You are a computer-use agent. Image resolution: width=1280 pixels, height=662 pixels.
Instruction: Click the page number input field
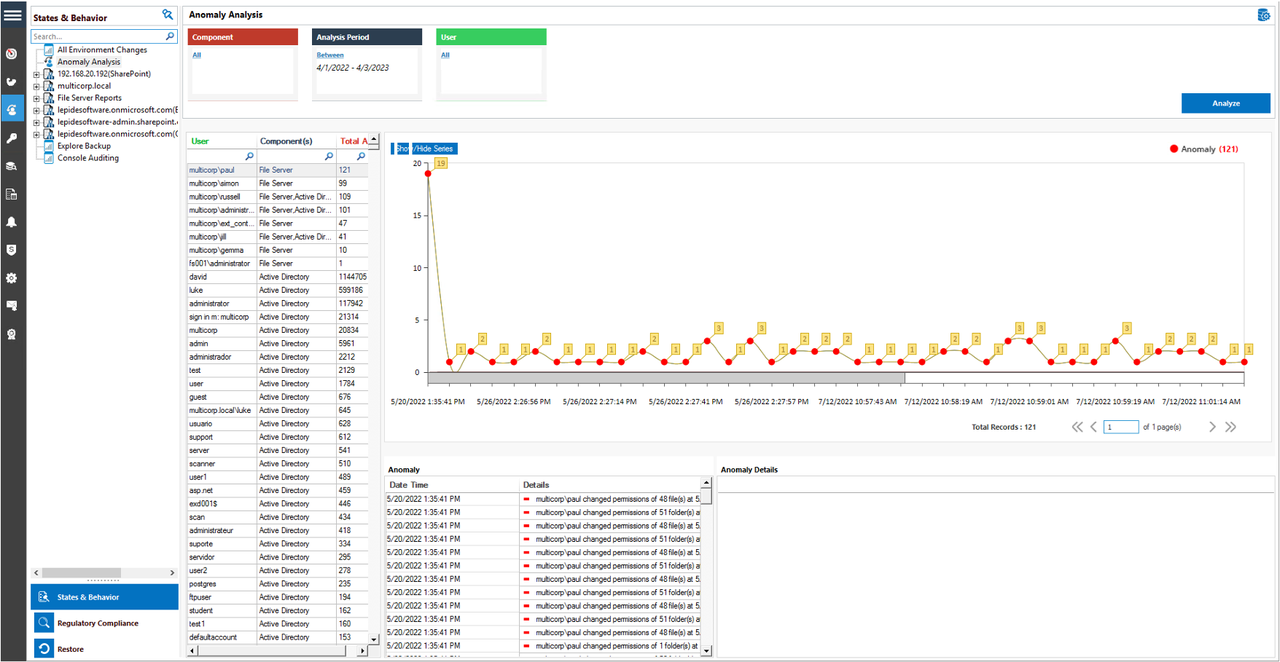(x=1121, y=427)
